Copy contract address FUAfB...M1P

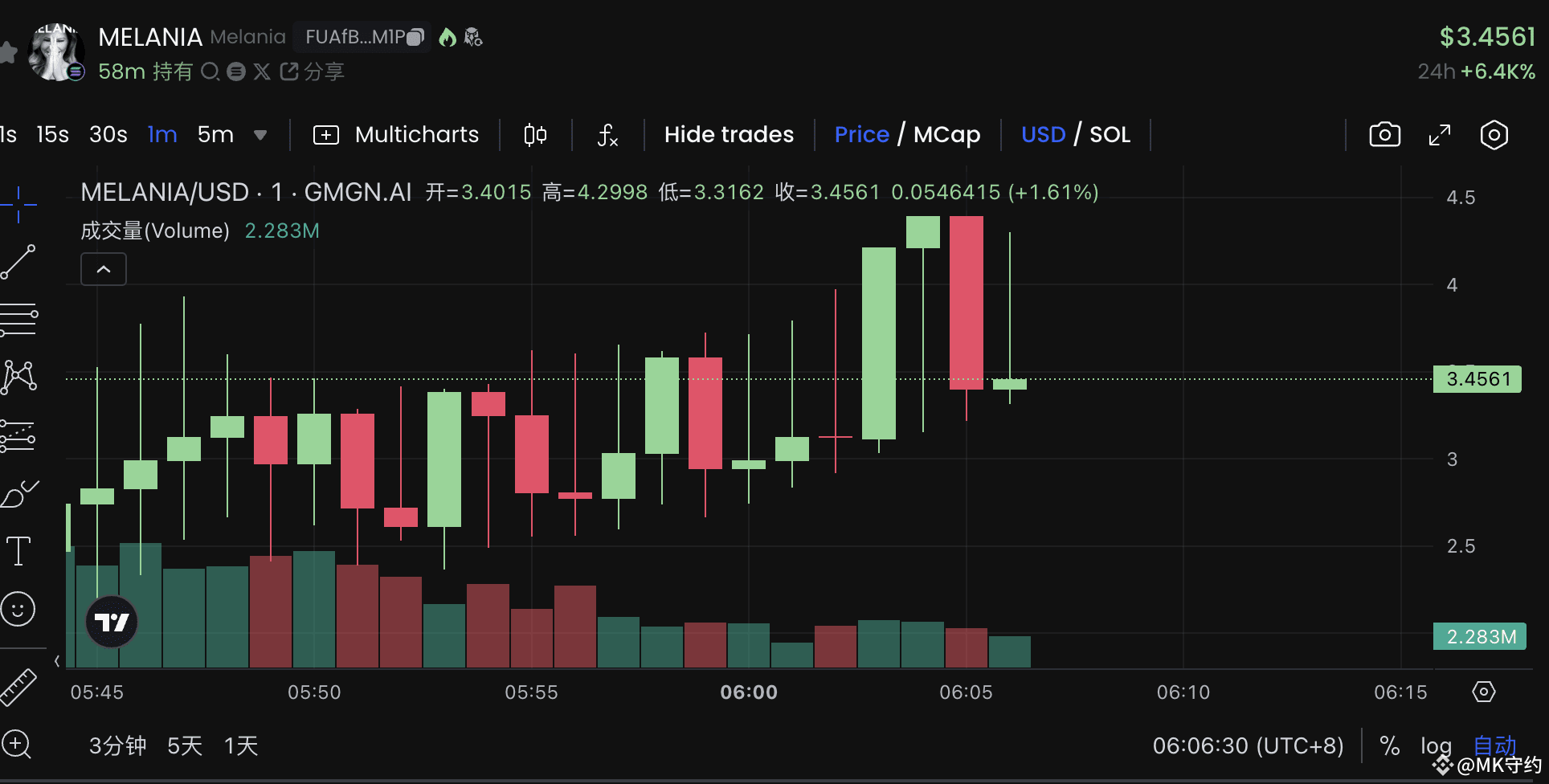point(415,37)
